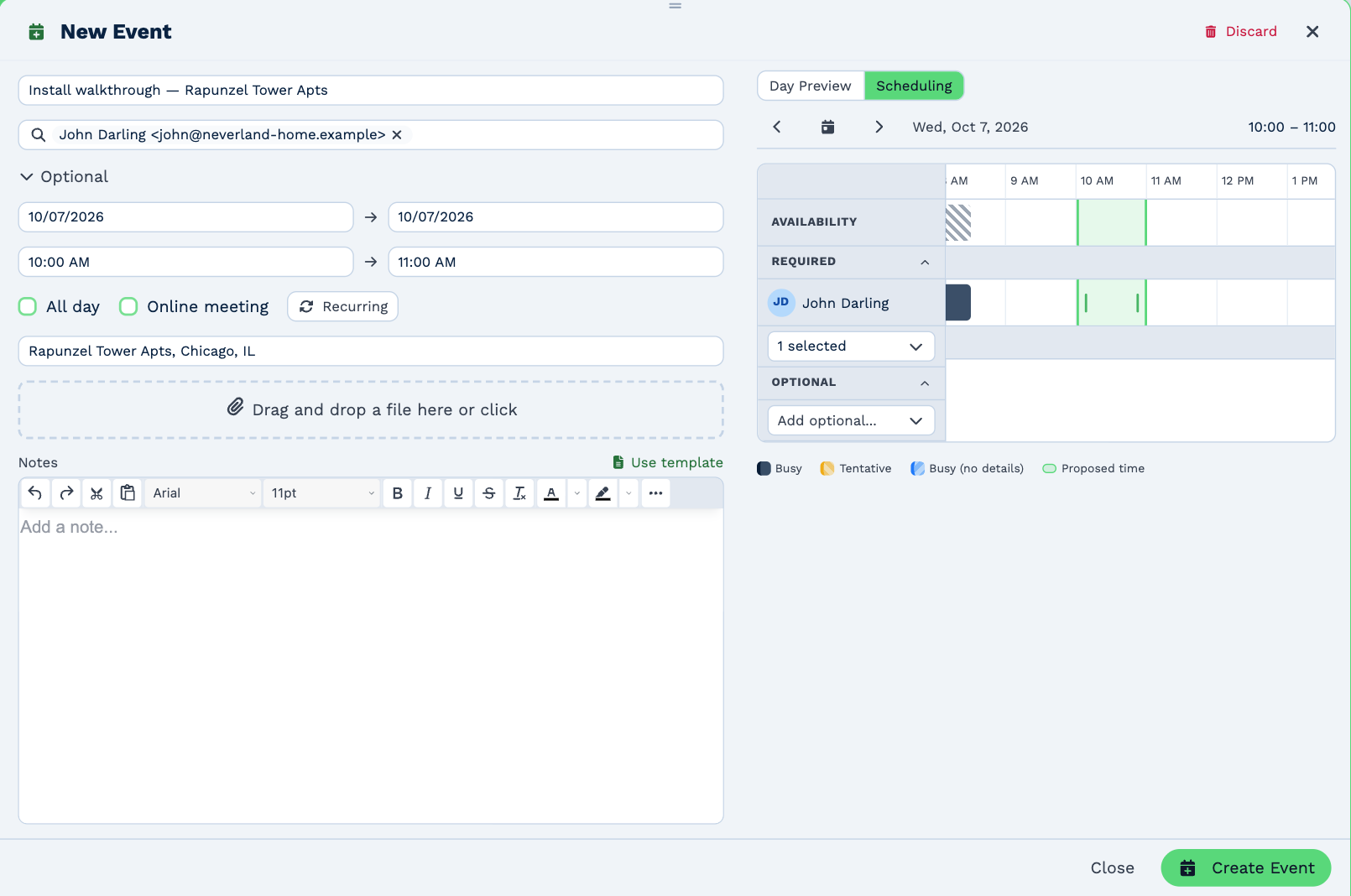Click the search attendees magnifier icon

click(x=39, y=135)
